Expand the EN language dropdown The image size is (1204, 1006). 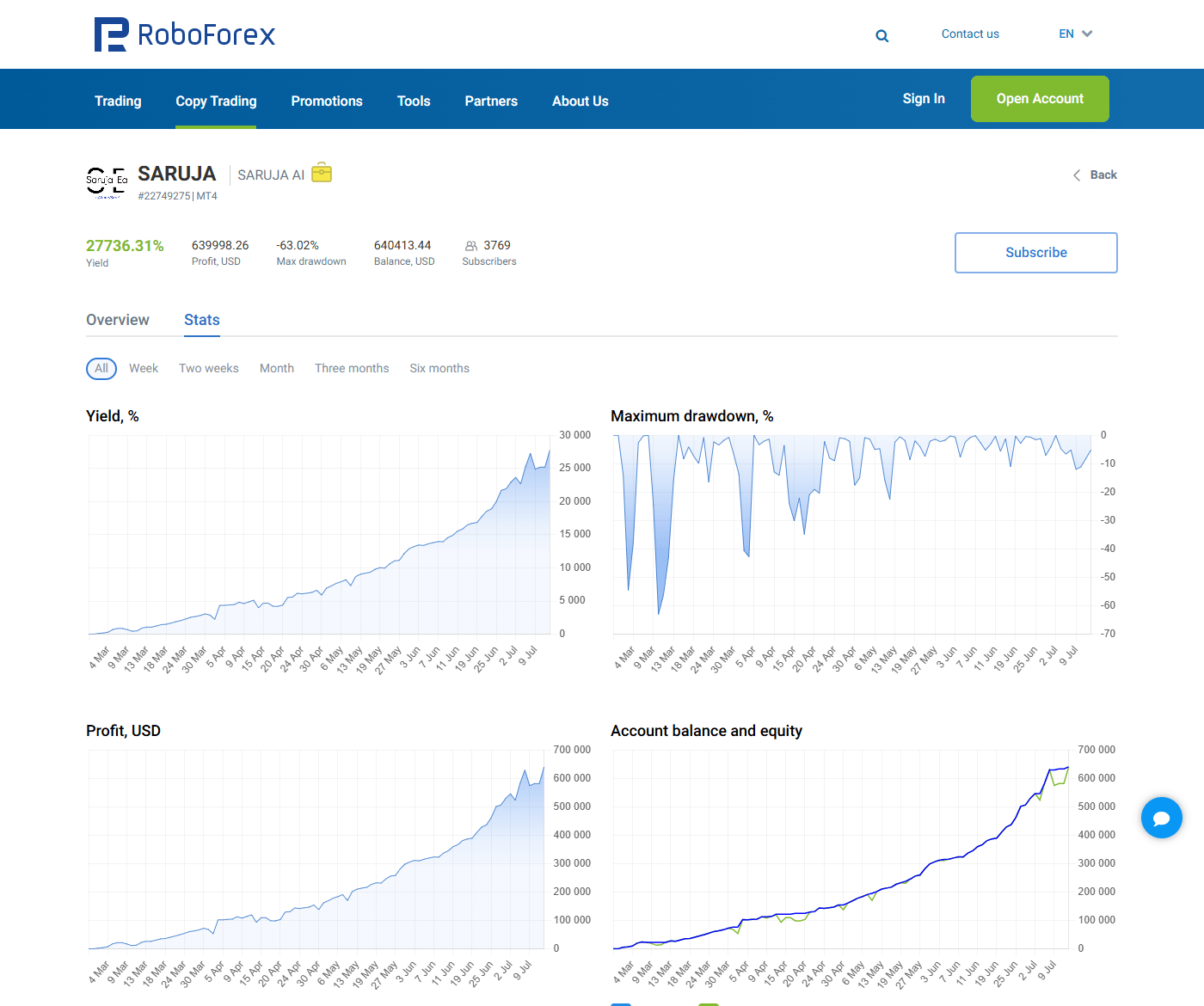pos(1075,34)
